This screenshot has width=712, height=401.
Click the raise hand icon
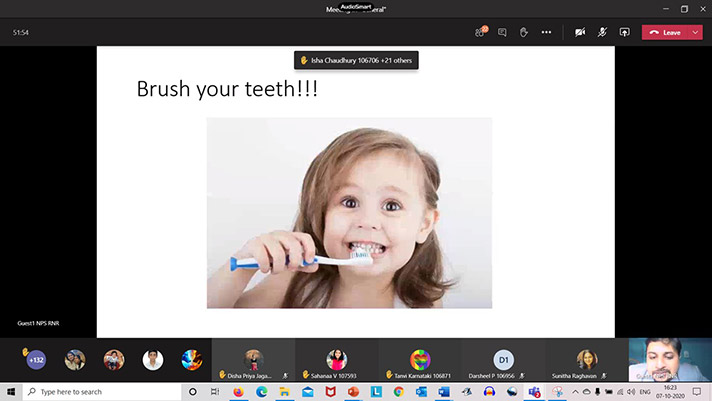point(523,32)
